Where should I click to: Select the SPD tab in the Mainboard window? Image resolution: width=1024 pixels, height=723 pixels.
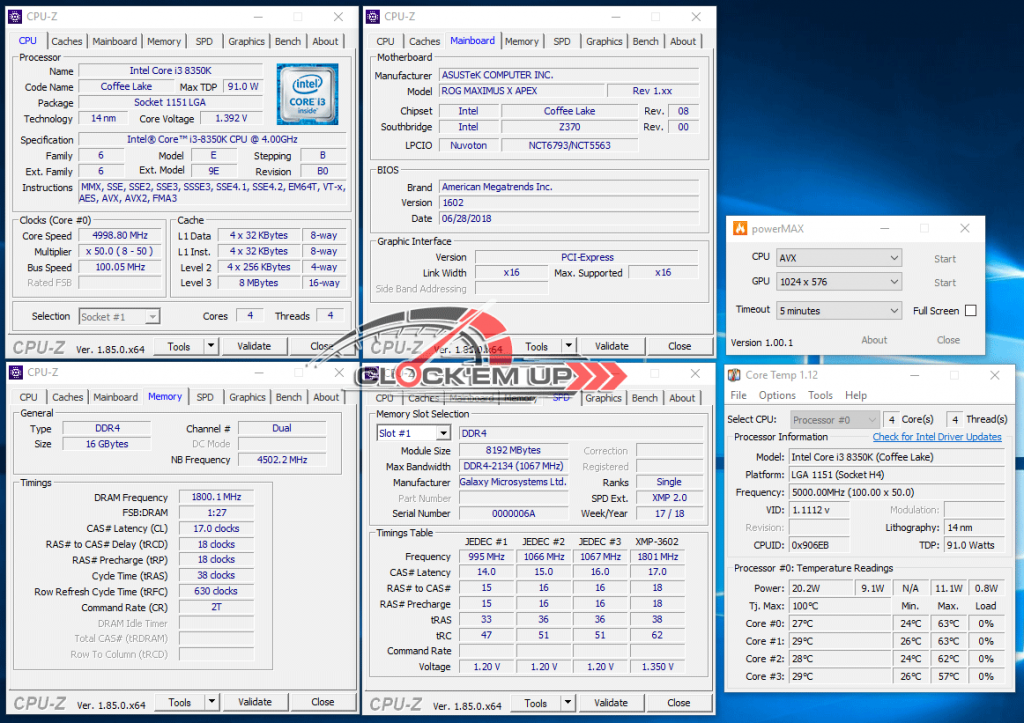pyautogui.click(x=562, y=41)
